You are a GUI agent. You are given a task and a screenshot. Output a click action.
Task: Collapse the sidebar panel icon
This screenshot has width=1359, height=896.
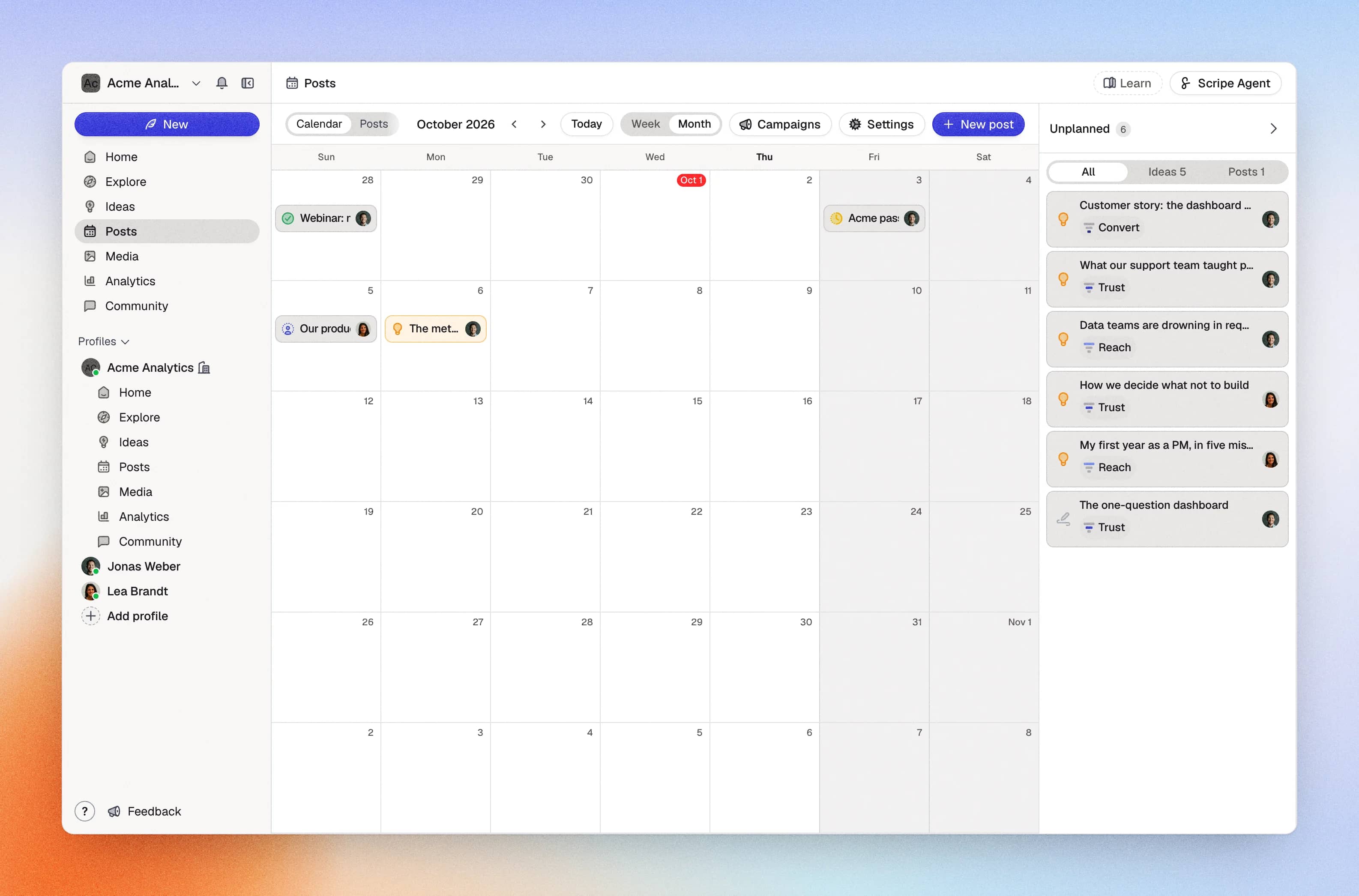pyautogui.click(x=248, y=83)
